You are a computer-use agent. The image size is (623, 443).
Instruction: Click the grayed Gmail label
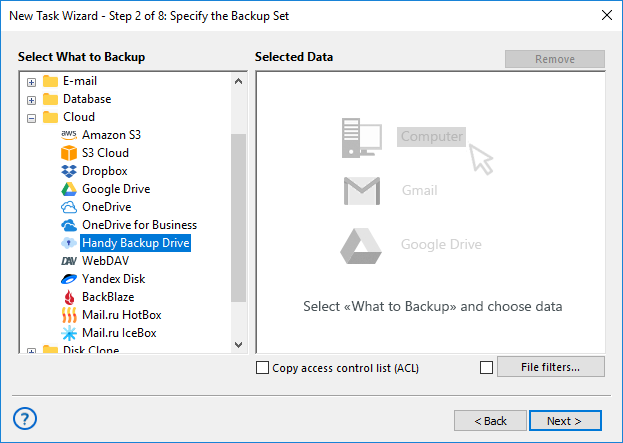[x=420, y=191]
